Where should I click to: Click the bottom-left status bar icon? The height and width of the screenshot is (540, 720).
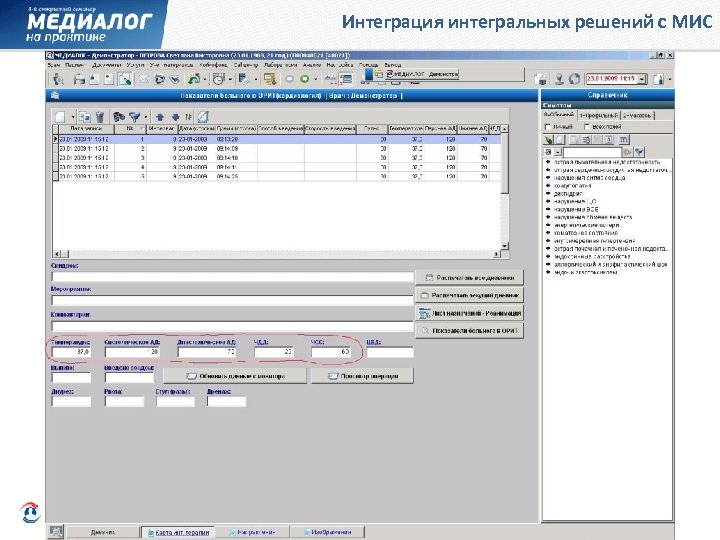[56, 531]
